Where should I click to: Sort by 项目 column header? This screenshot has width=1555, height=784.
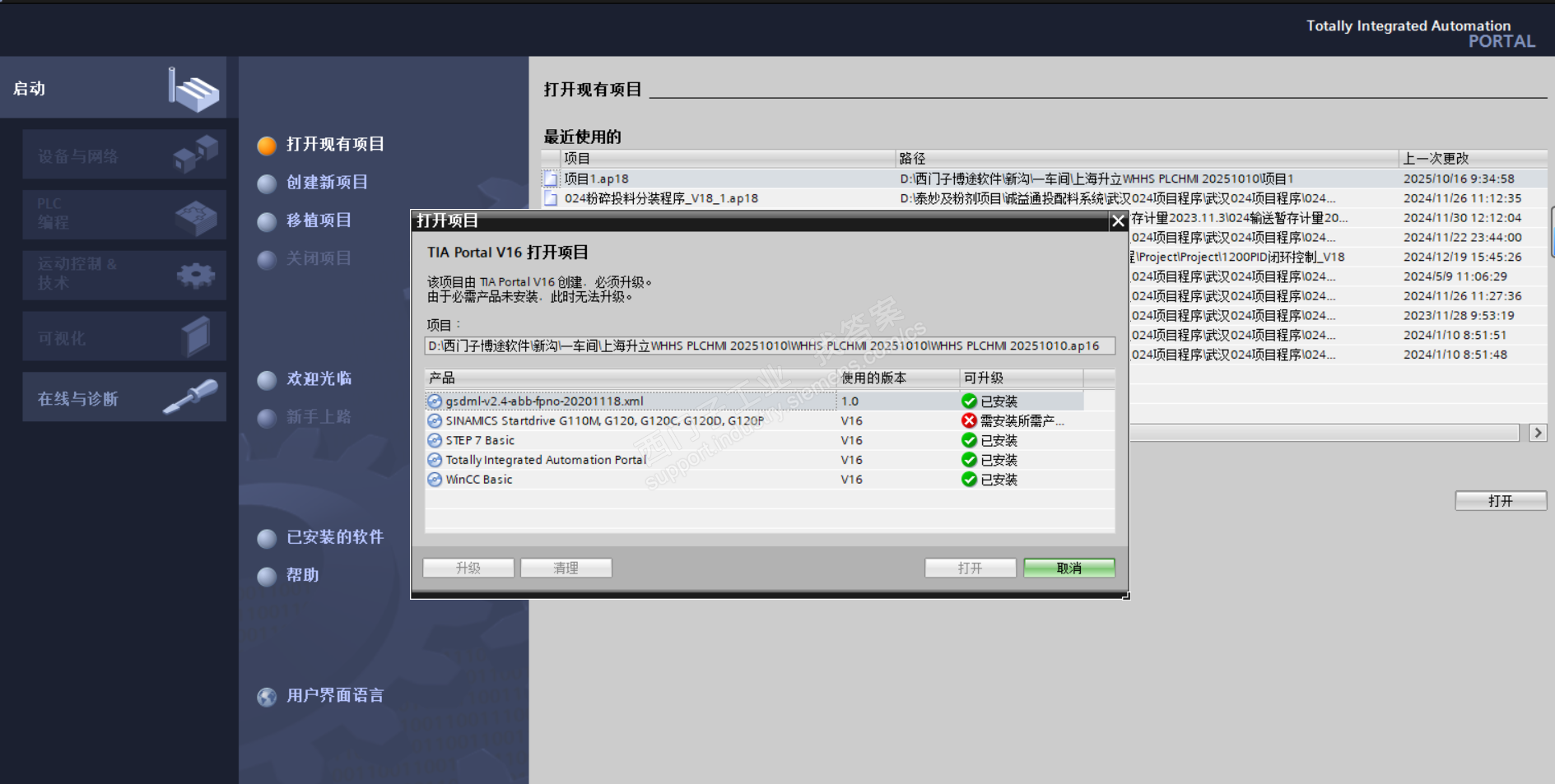(728, 159)
